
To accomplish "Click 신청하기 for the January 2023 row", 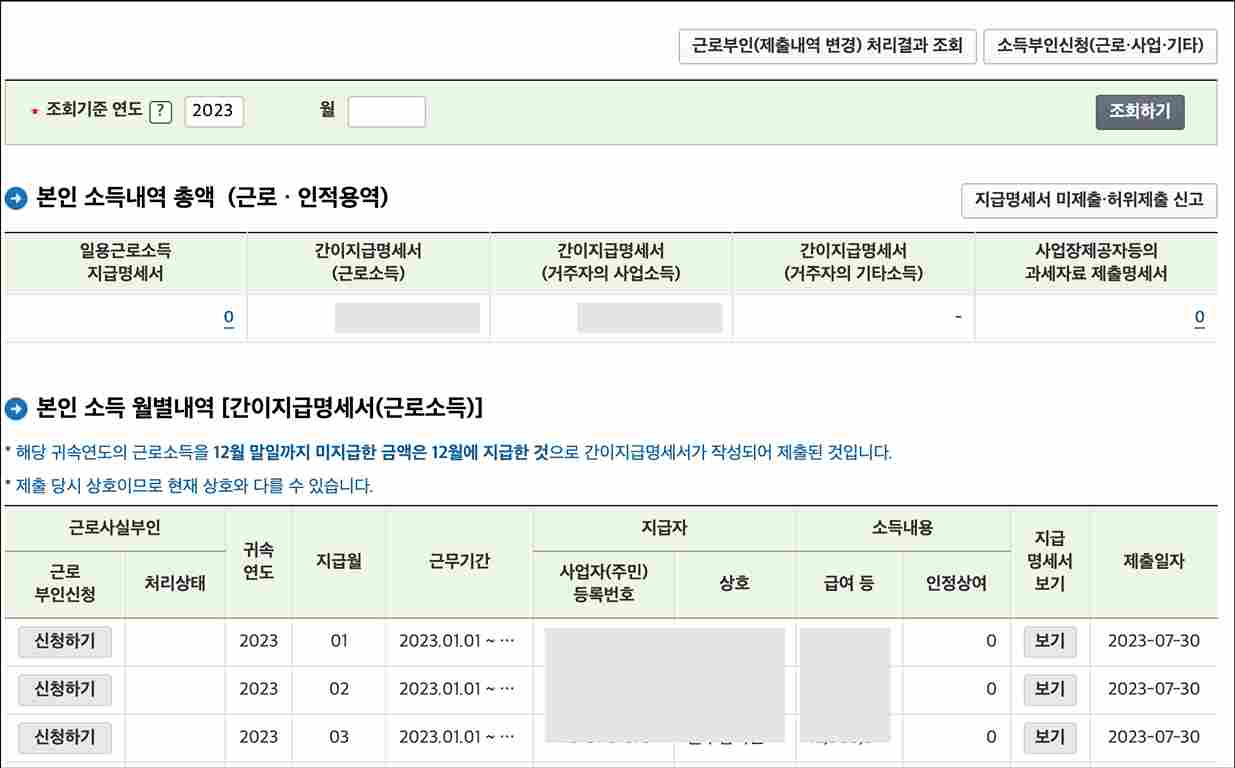I will pos(64,641).
